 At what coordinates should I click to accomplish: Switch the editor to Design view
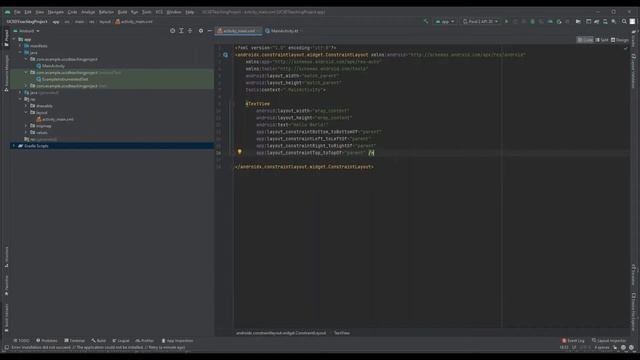pos(620,40)
